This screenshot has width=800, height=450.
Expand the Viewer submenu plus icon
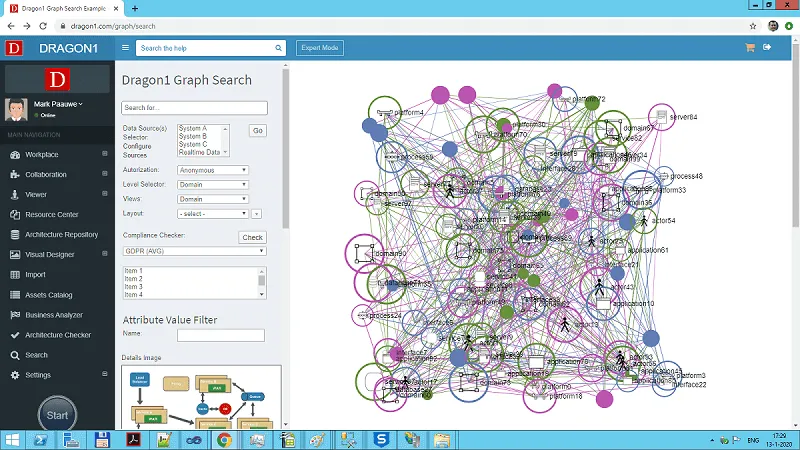tap(105, 193)
